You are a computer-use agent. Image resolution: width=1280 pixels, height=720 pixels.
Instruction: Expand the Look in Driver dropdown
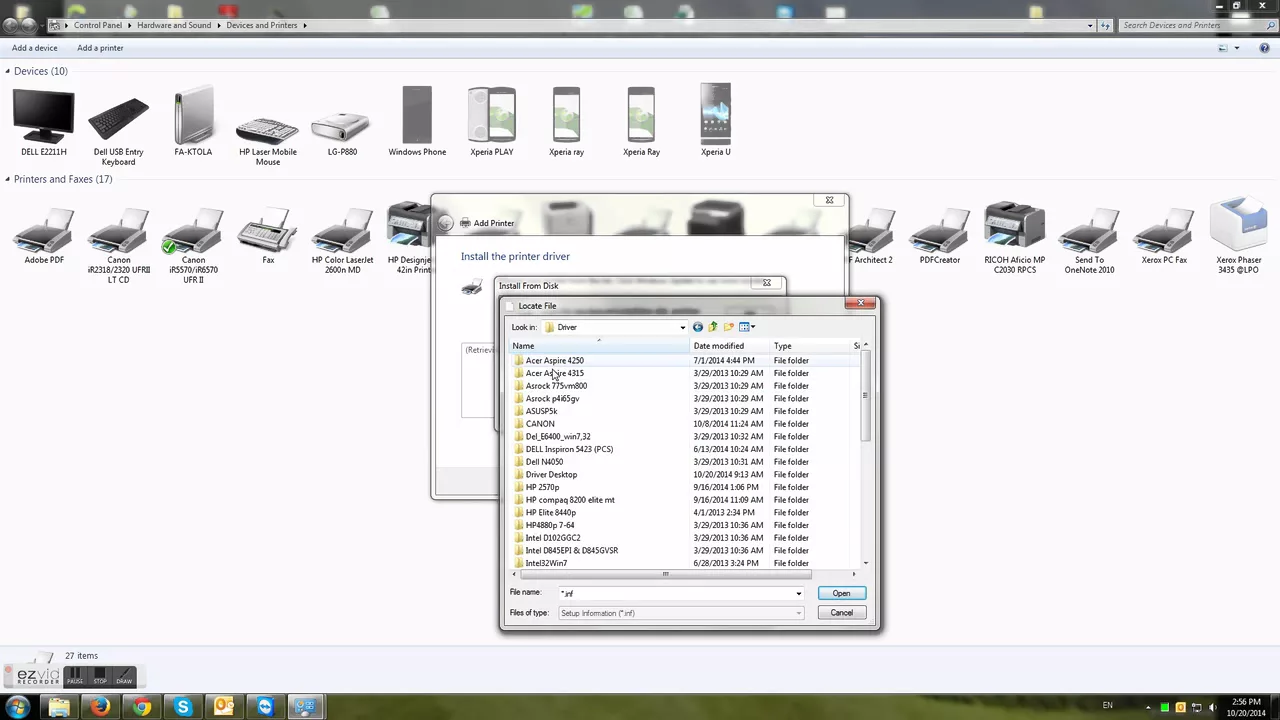683,327
